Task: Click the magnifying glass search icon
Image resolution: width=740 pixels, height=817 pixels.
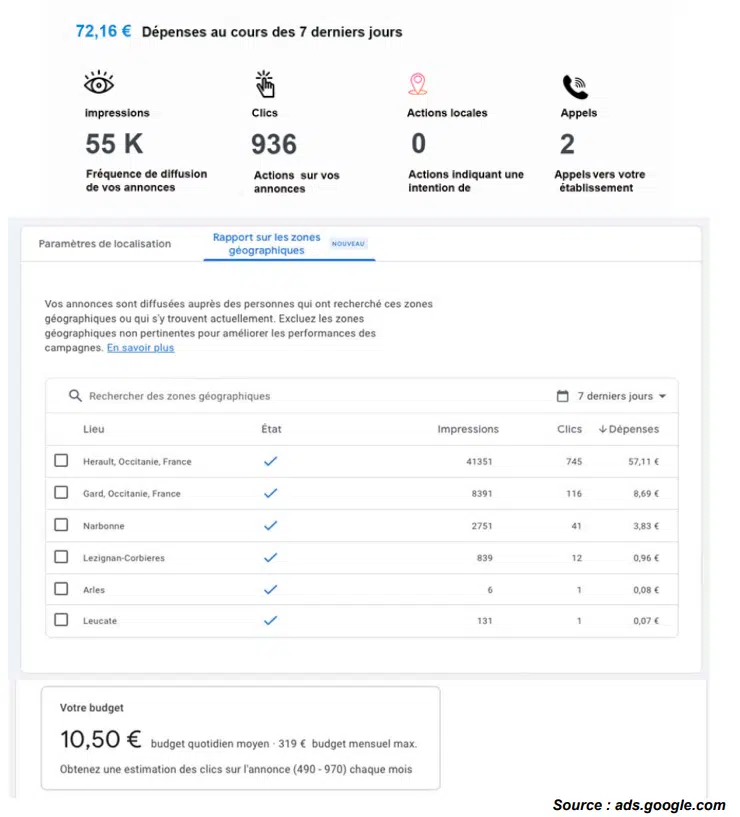Action: (75, 396)
